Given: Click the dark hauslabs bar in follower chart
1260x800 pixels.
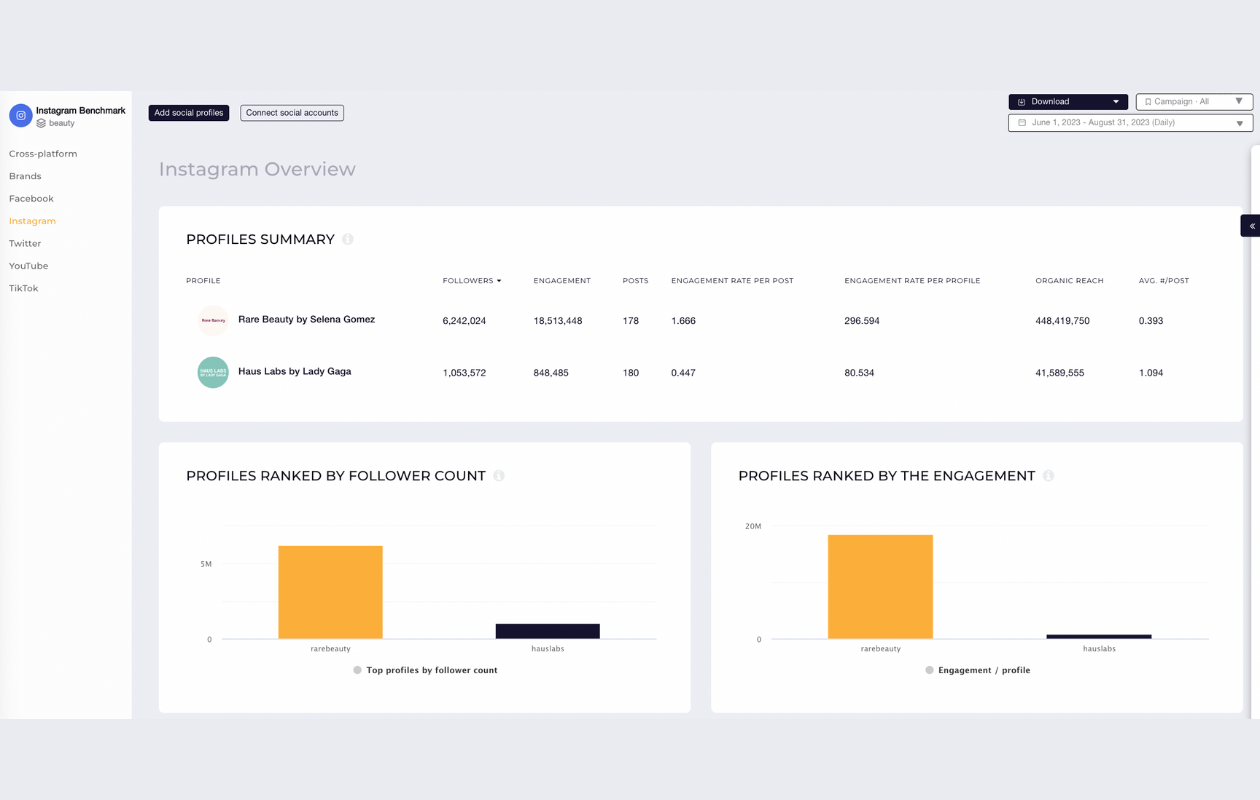Looking at the screenshot, I should [x=548, y=631].
